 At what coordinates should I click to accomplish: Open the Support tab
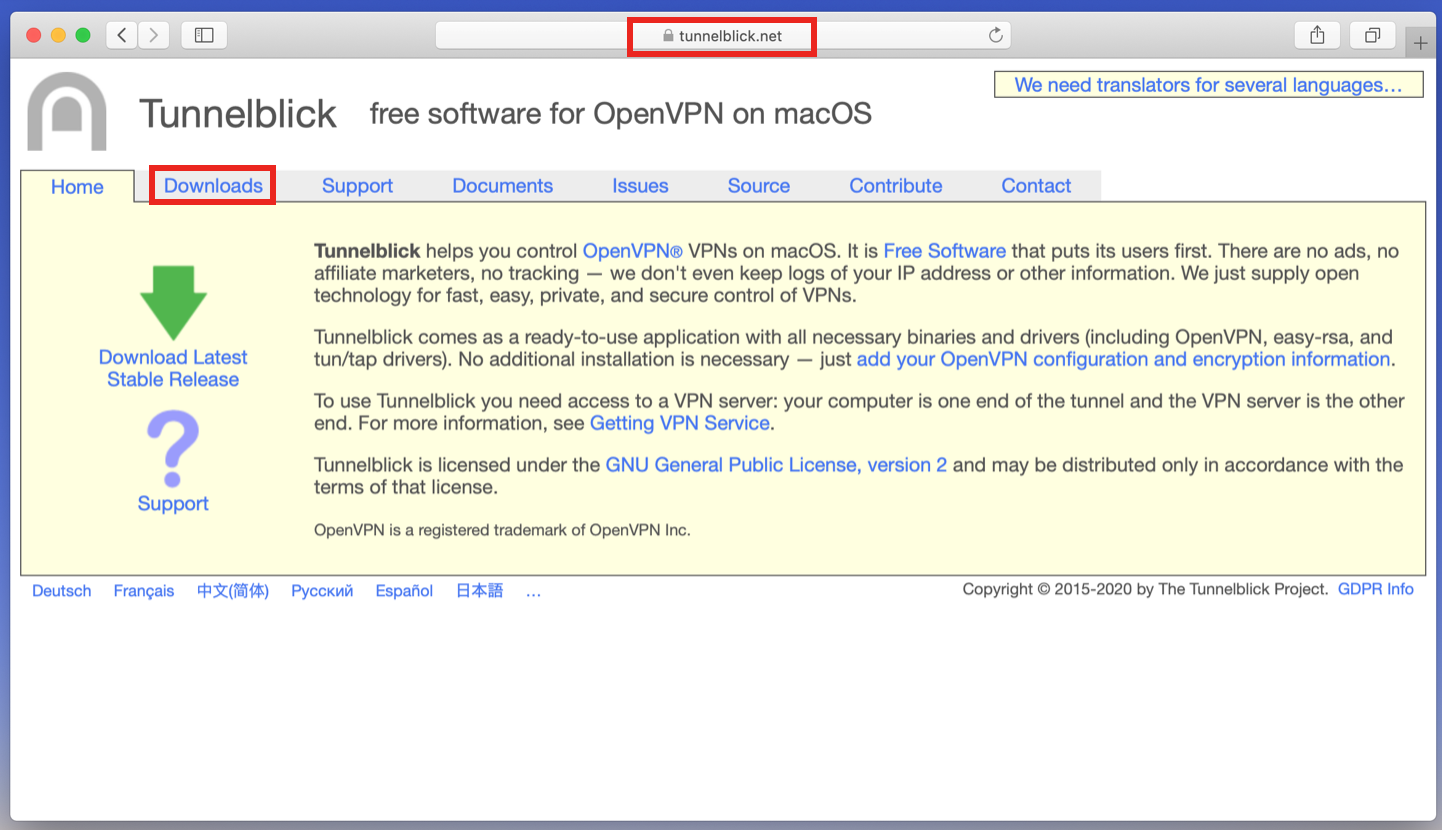pyautogui.click(x=357, y=186)
